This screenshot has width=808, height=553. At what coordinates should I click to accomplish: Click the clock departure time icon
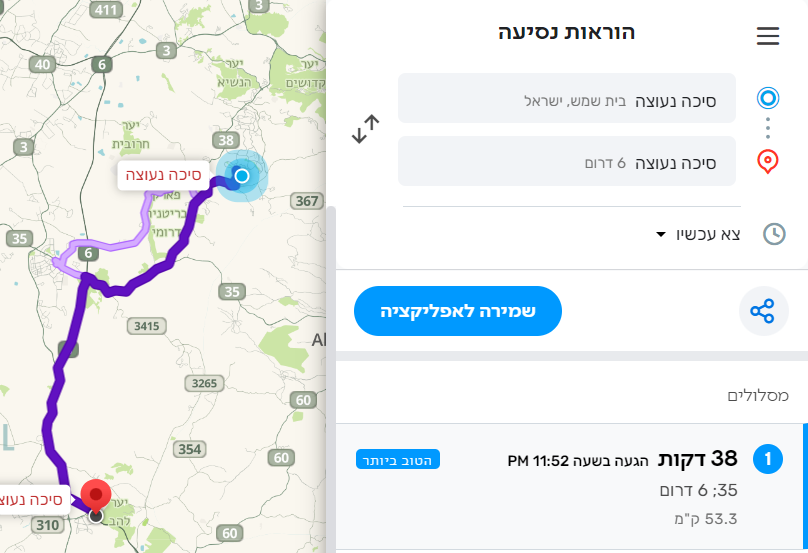point(774,234)
